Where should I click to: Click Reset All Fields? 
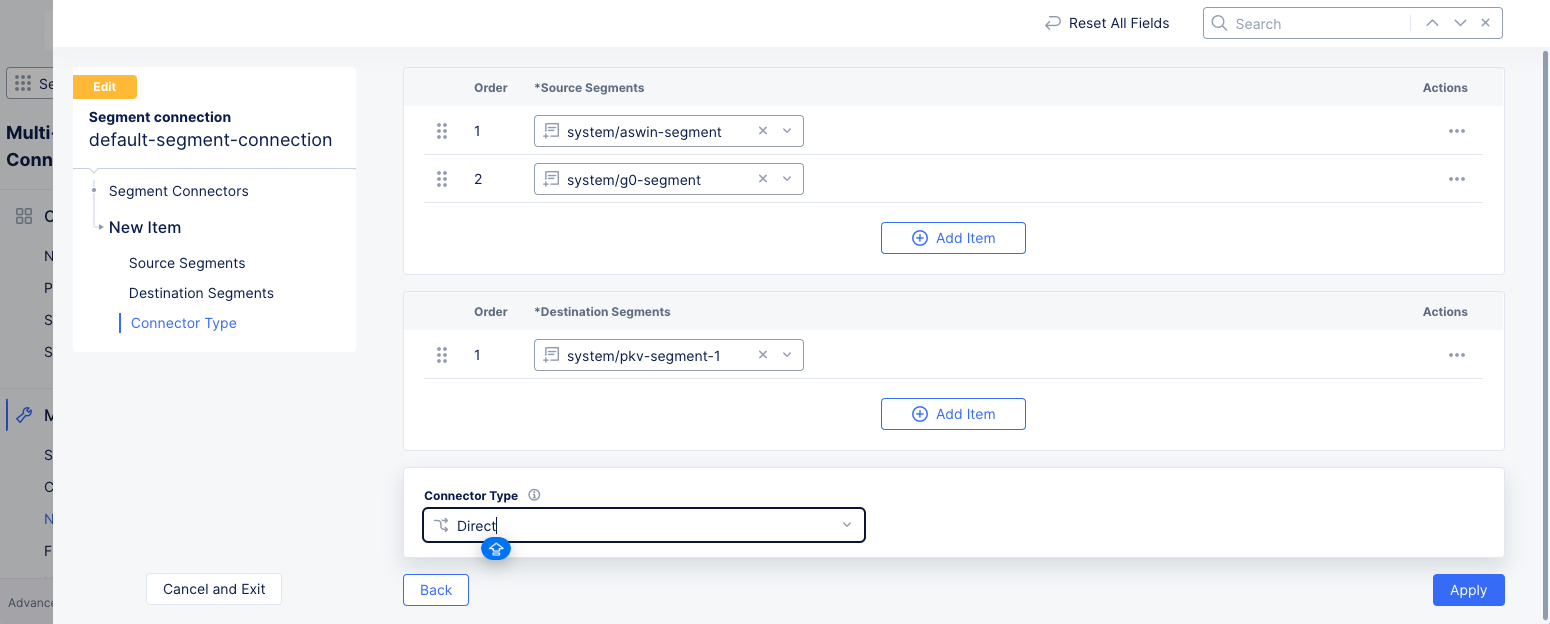pos(1107,23)
